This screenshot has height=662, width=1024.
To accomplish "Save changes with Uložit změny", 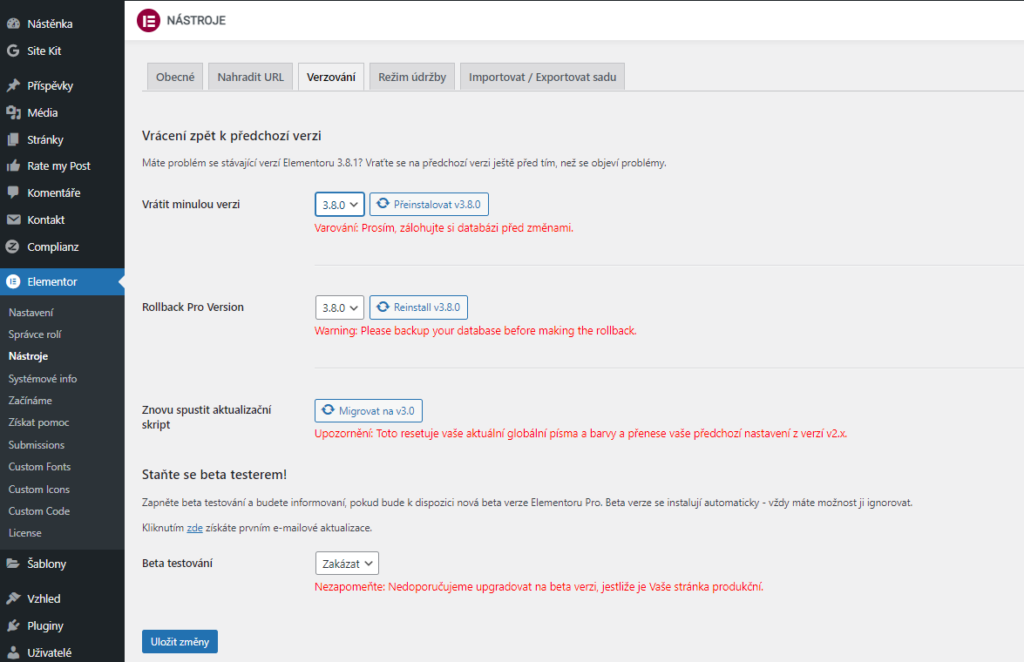I will pyautogui.click(x=180, y=642).
